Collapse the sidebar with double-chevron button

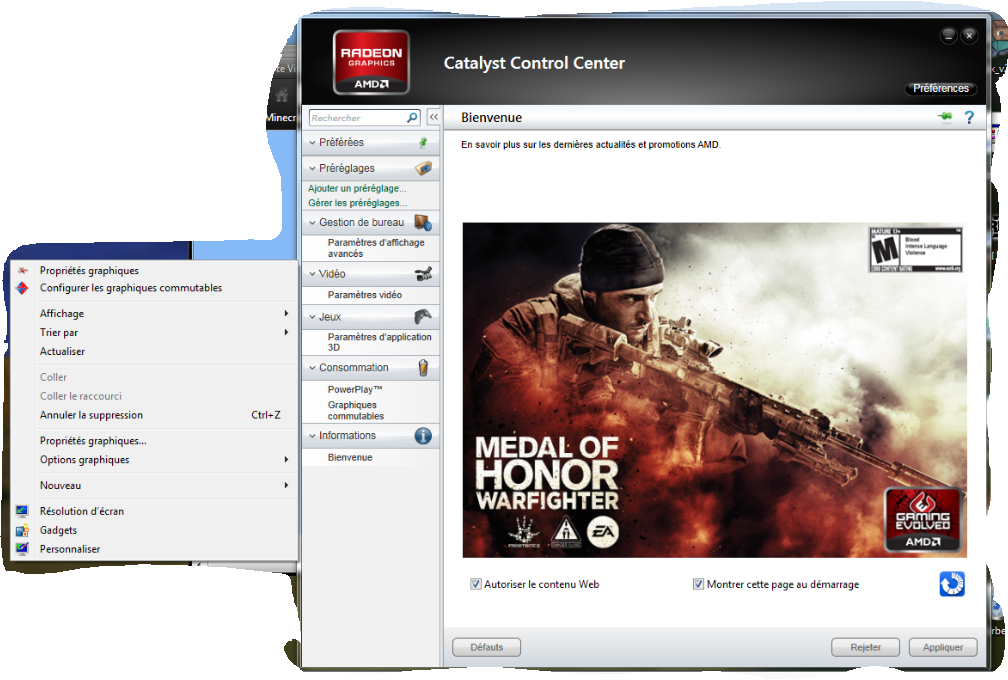point(434,117)
